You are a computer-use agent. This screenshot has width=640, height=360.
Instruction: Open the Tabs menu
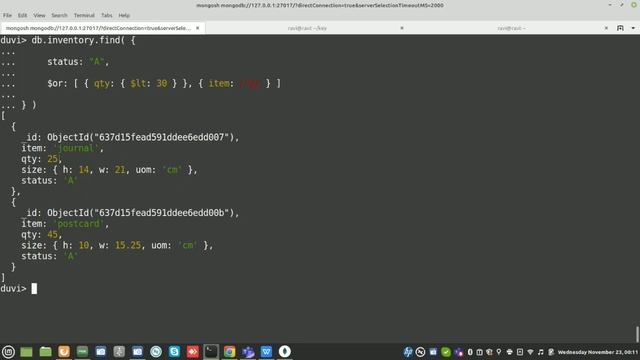click(x=107, y=16)
